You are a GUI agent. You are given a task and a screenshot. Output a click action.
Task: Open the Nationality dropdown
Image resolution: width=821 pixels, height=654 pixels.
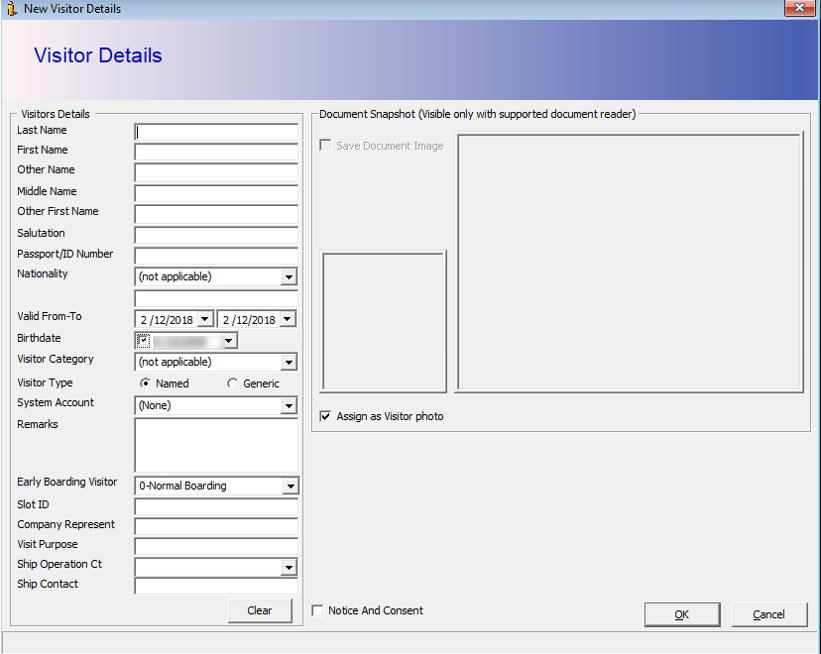tap(289, 277)
